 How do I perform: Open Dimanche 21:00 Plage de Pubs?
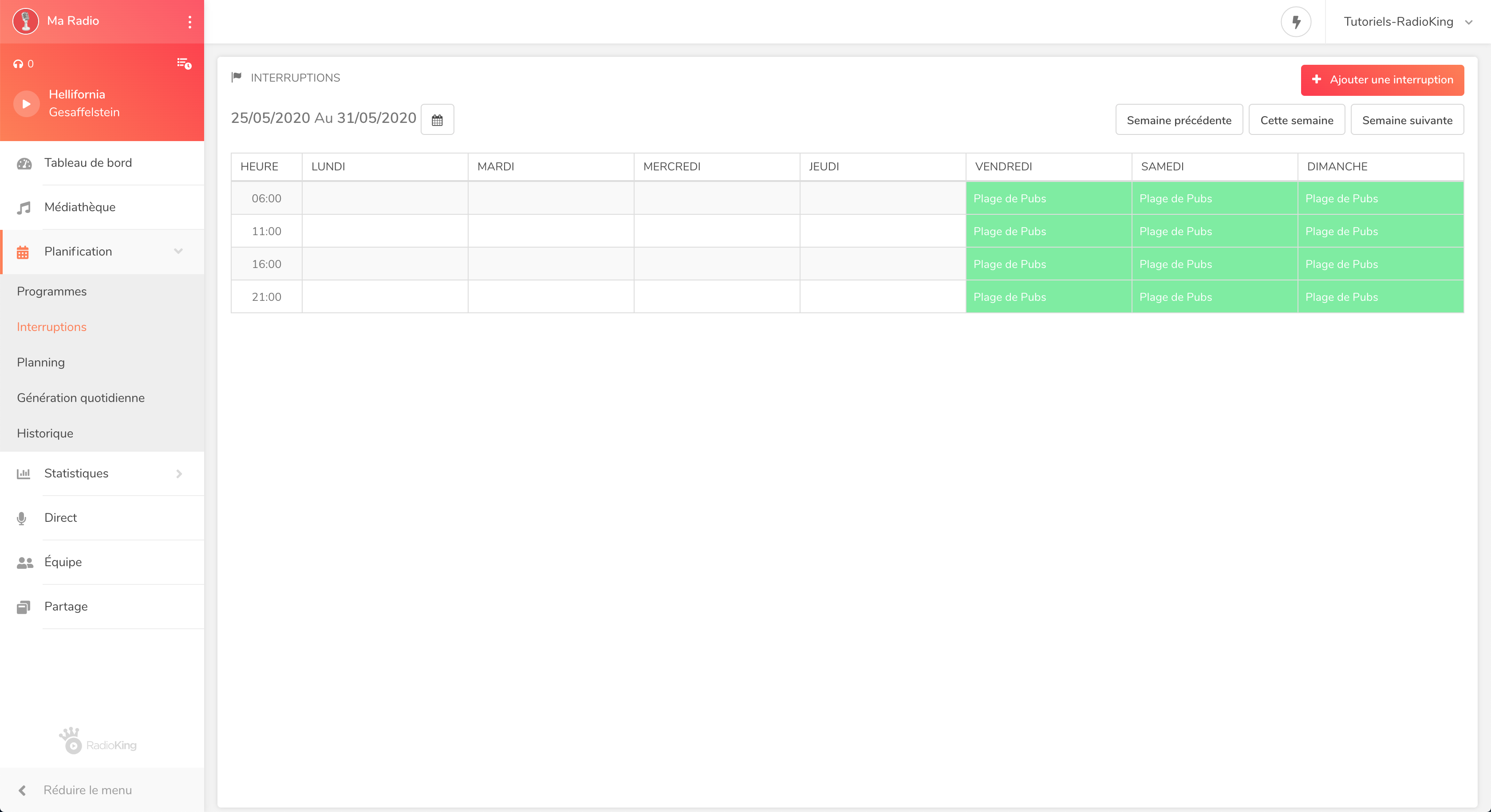point(1381,297)
